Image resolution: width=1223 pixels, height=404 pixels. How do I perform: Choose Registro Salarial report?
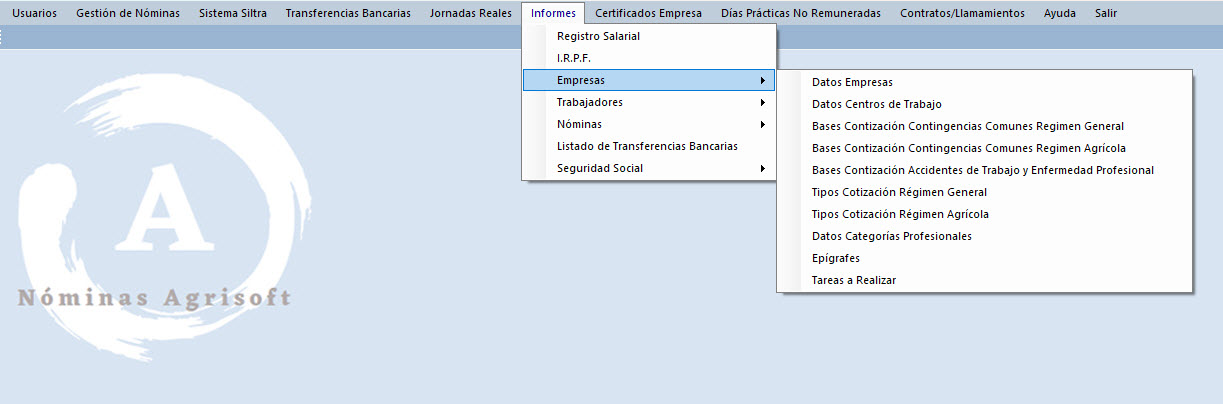click(598, 36)
